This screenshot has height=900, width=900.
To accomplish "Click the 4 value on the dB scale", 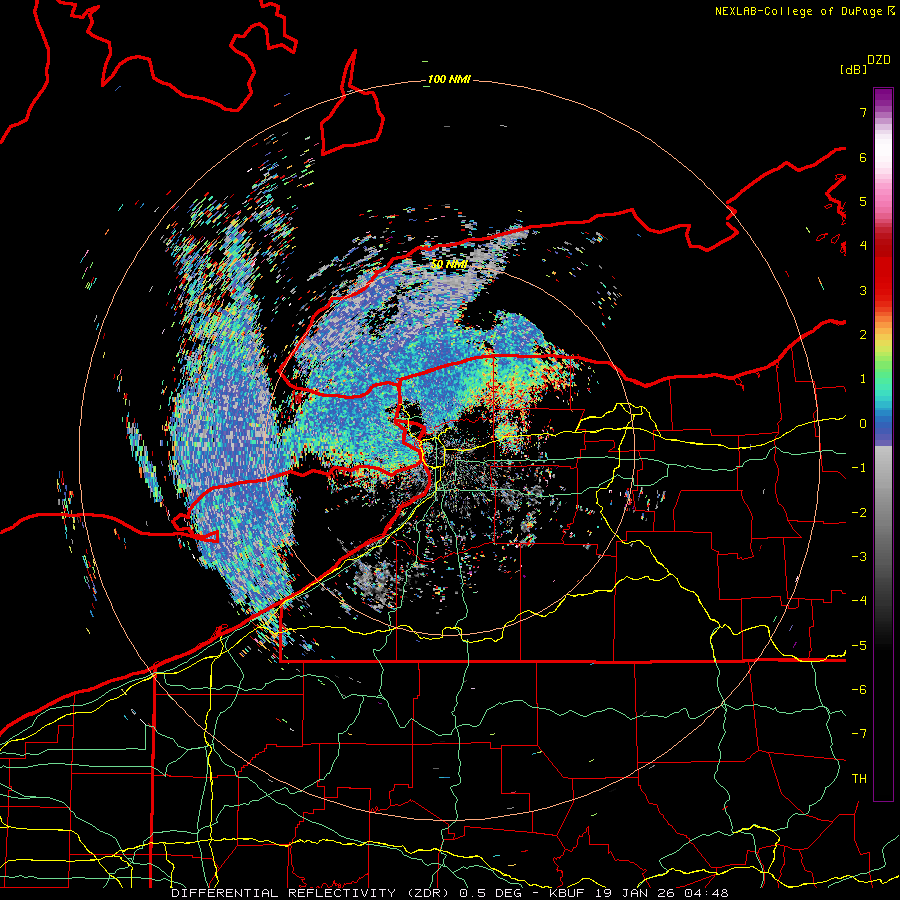I will 863,246.
